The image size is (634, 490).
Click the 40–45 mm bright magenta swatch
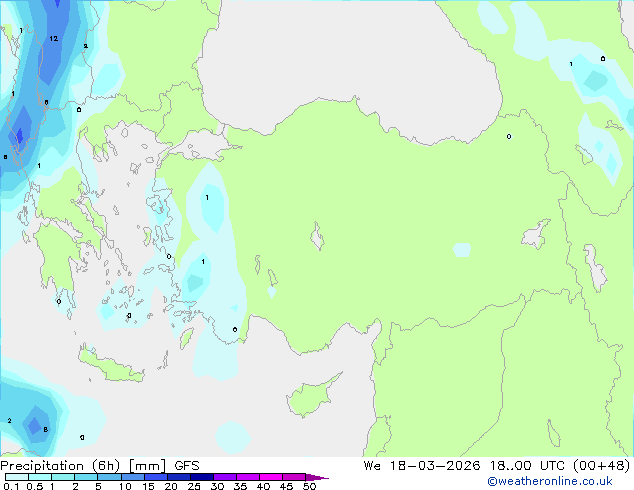(271, 477)
